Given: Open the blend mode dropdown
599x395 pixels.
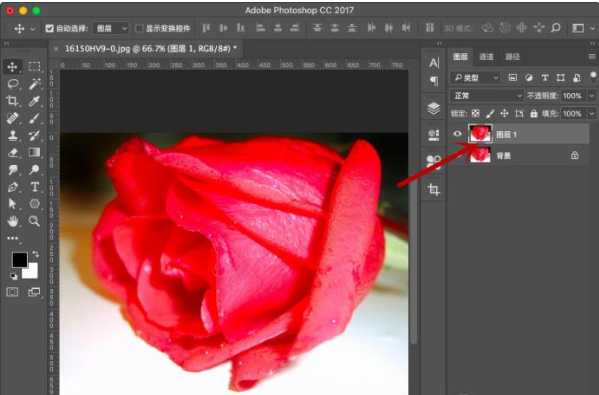Looking at the screenshot, I should pos(486,96).
